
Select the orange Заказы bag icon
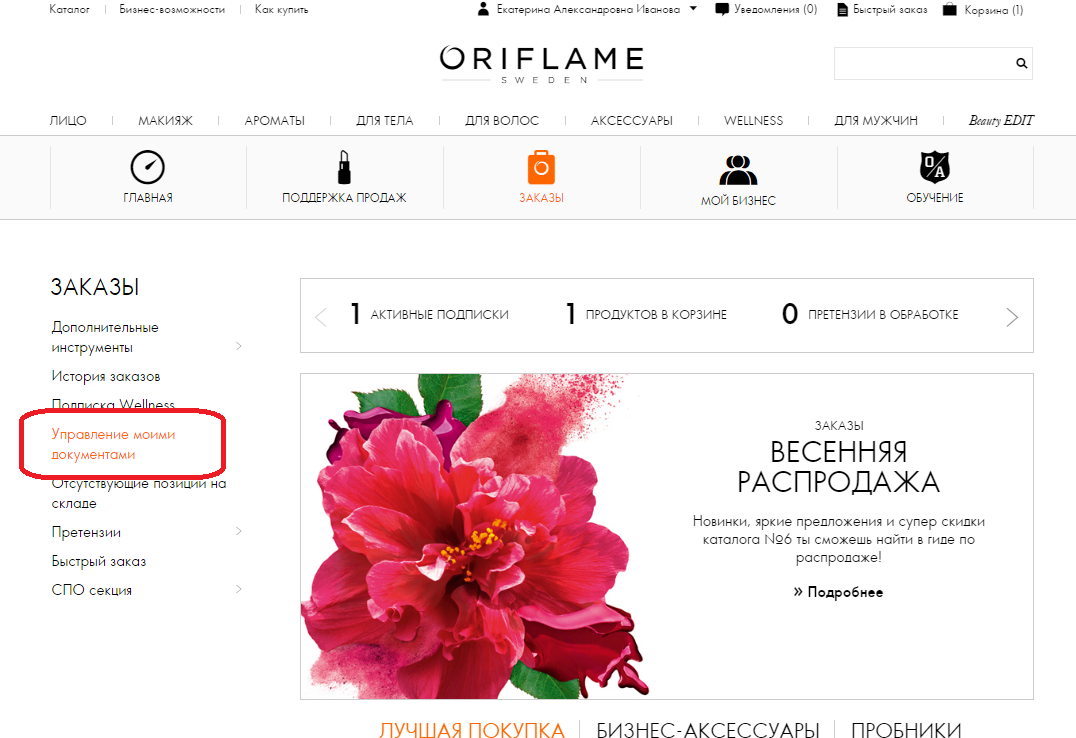tap(541, 168)
